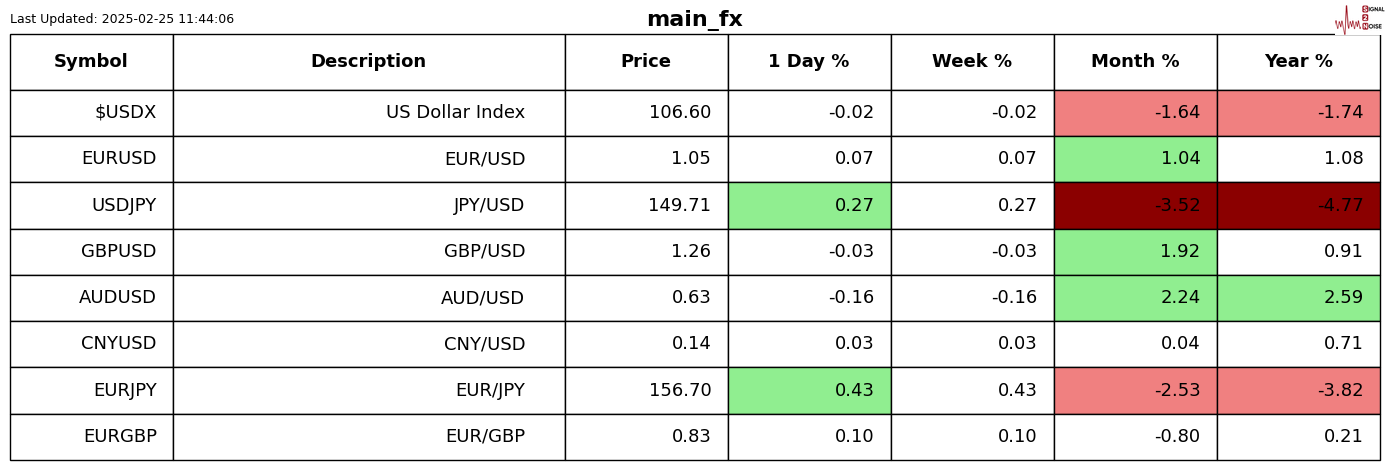This screenshot has width=1390, height=470.
Task: Click the GBPUSD symbol cell
Action: click(x=119, y=252)
